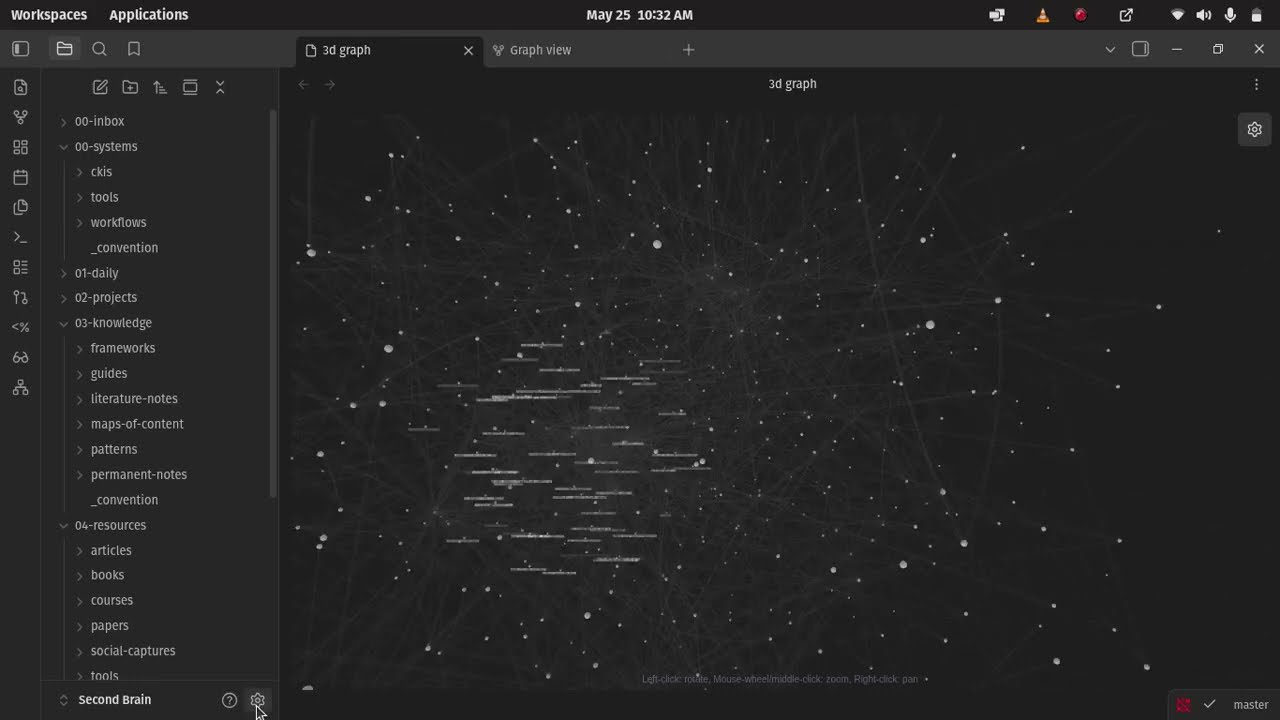Expand the literature-notes folder
Viewport: 1280px width, 720px height.
click(79, 399)
